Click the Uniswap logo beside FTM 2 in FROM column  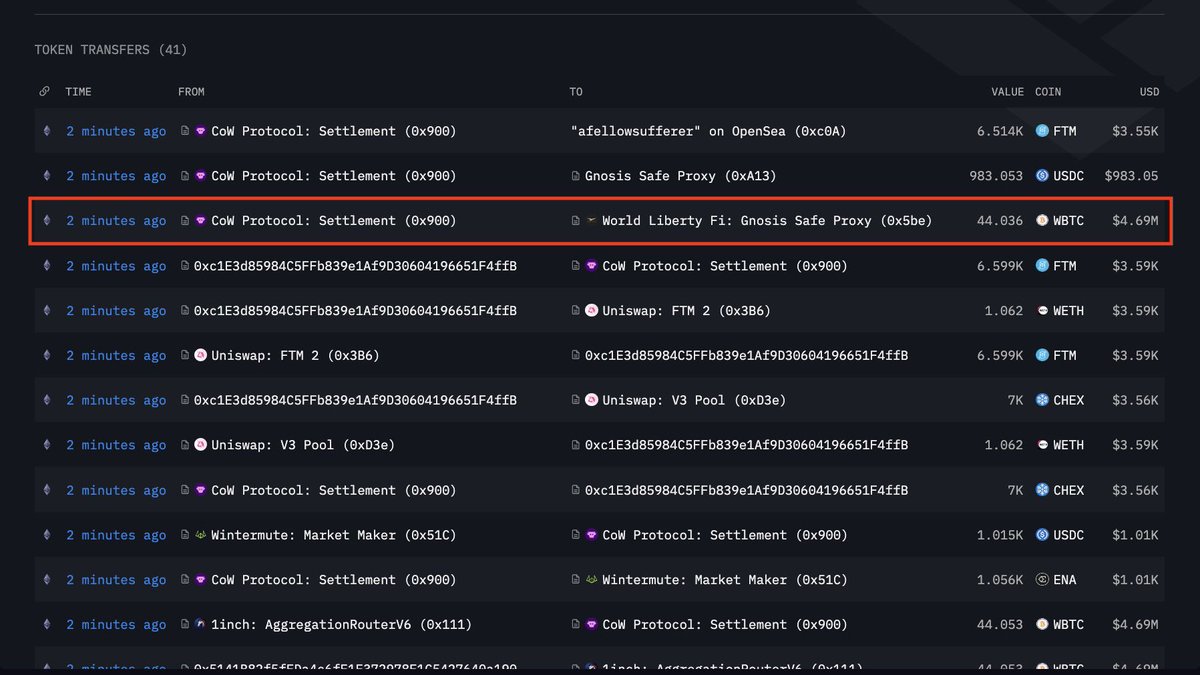pyautogui.click(x=200, y=356)
